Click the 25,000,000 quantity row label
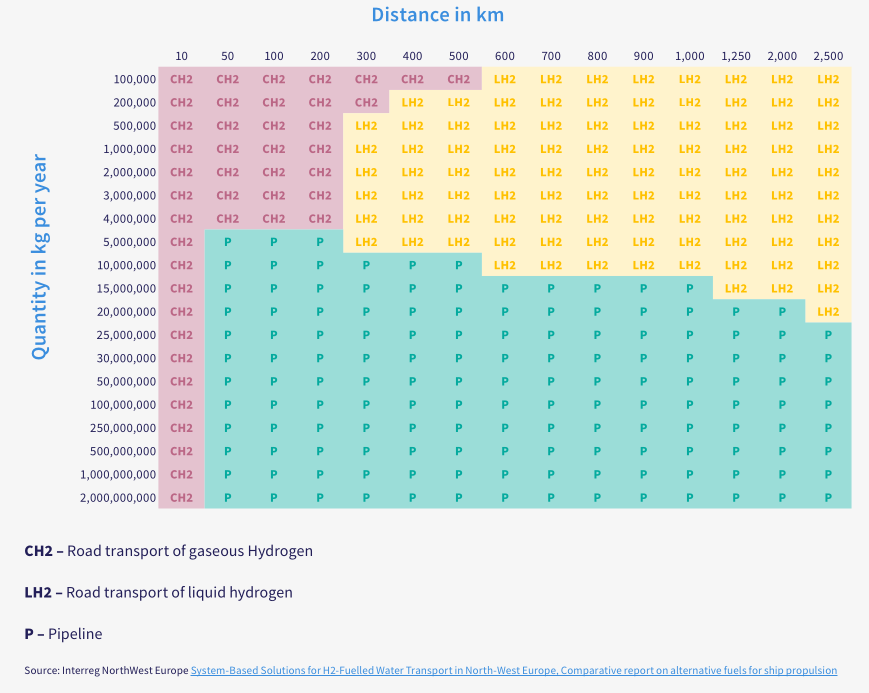 126,335
